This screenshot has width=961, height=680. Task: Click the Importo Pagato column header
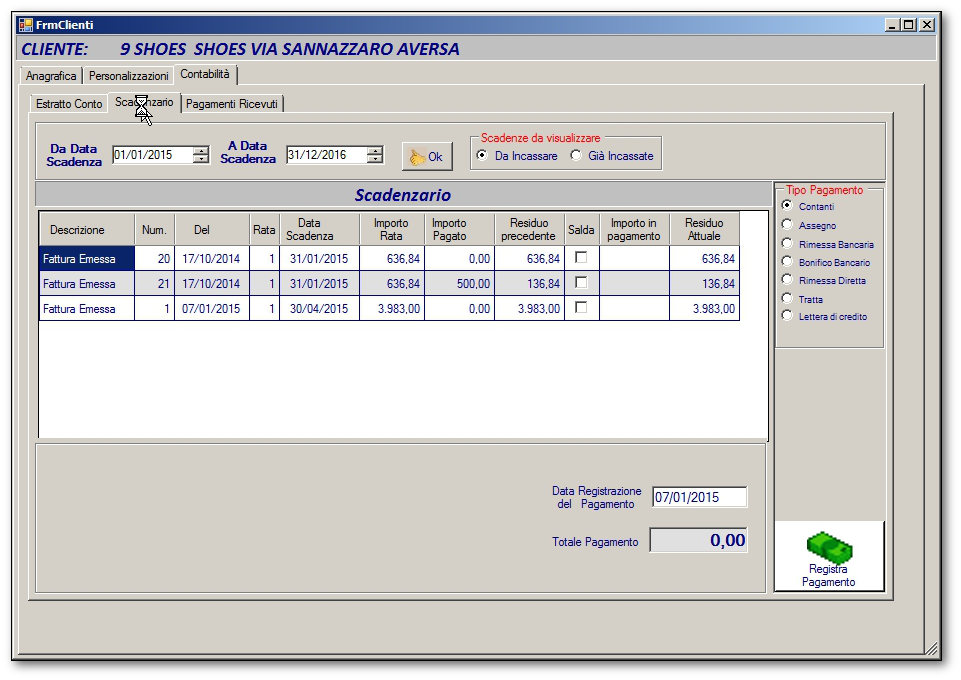(460, 230)
